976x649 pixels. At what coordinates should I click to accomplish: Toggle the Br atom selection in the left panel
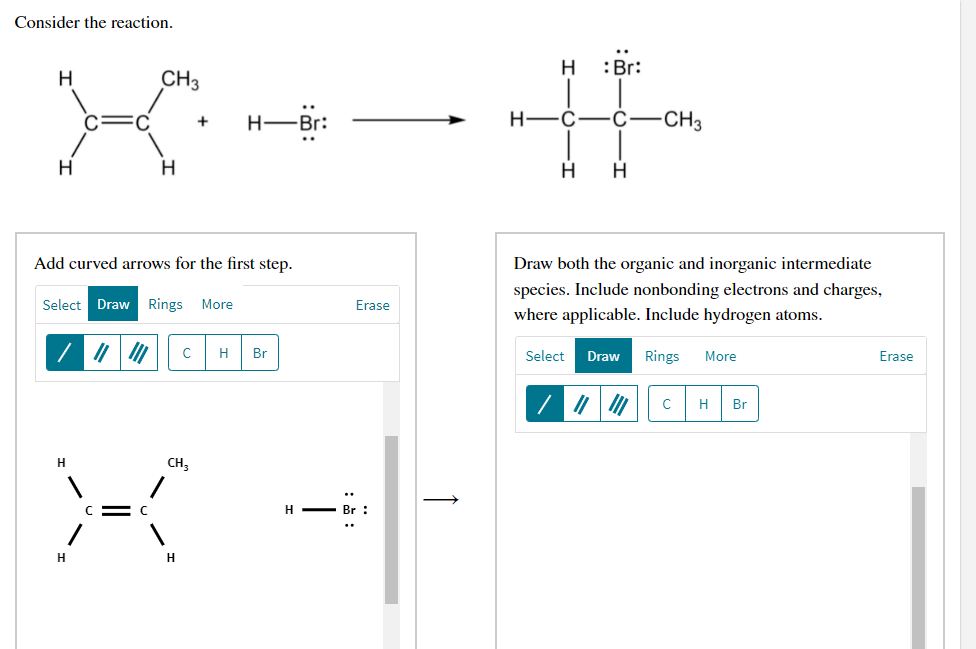[259, 352]
